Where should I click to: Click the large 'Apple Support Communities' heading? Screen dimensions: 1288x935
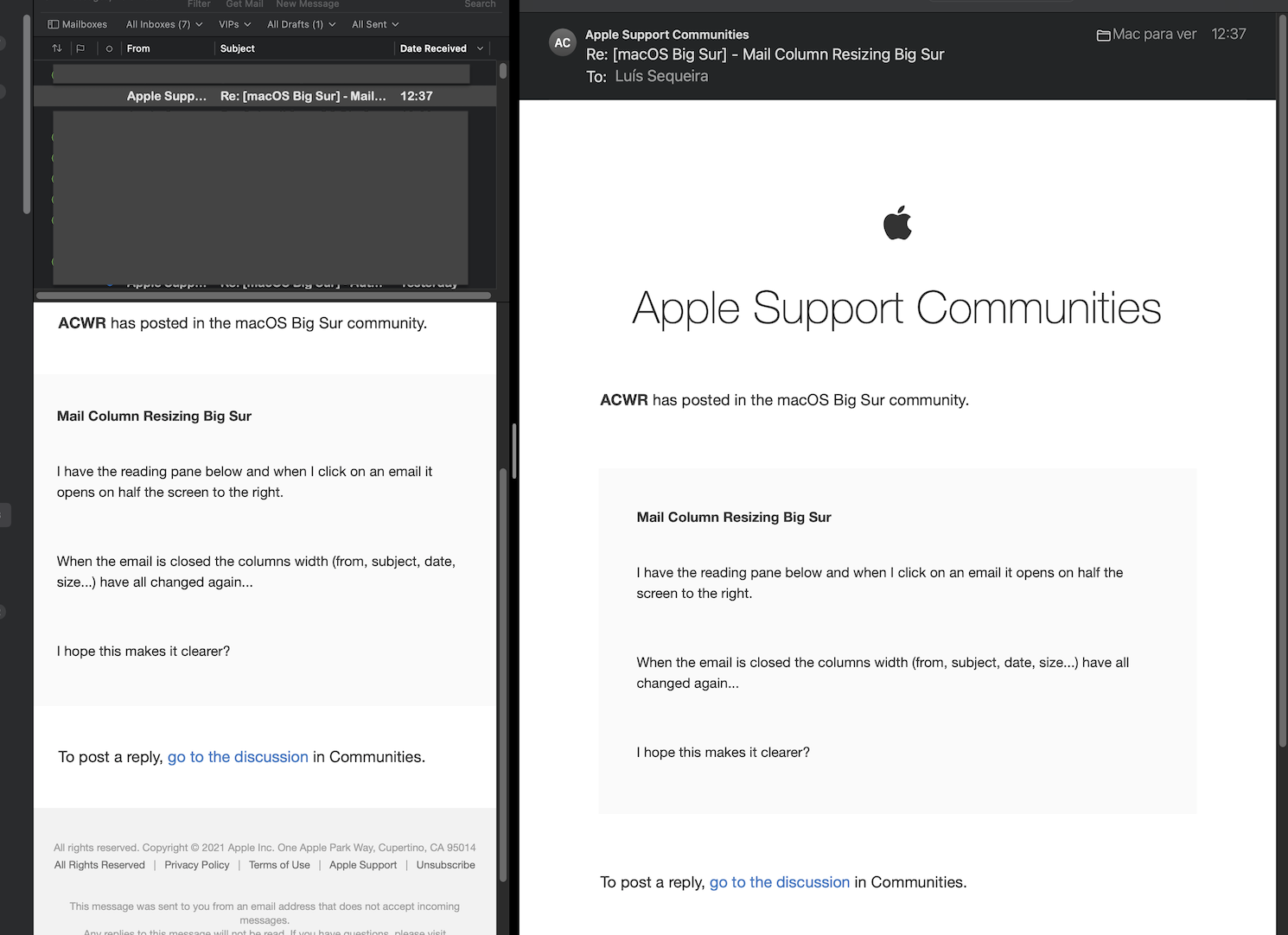pyautogui.click(x=896, y=308)
